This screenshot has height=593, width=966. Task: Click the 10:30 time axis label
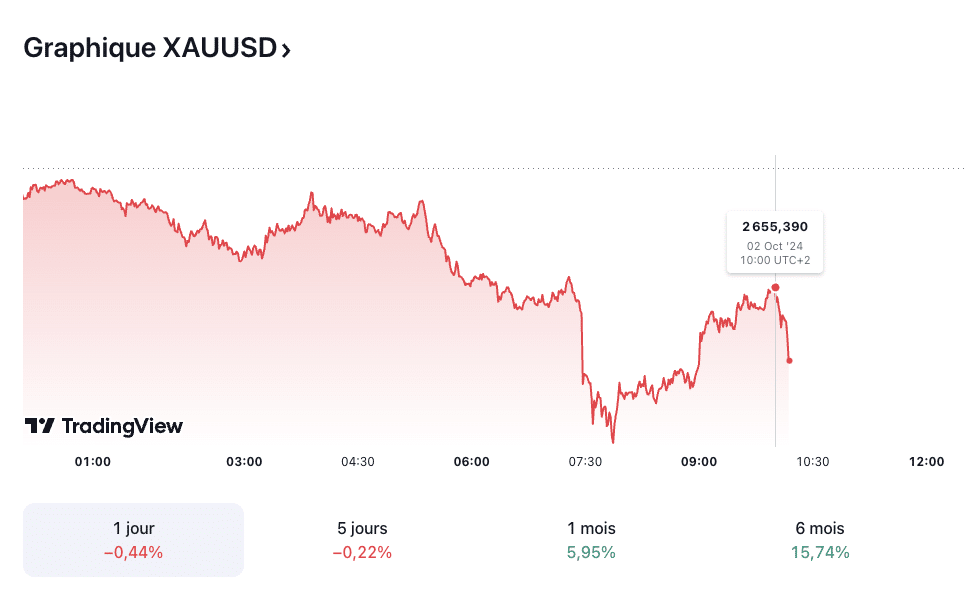[x=812, y=461]
